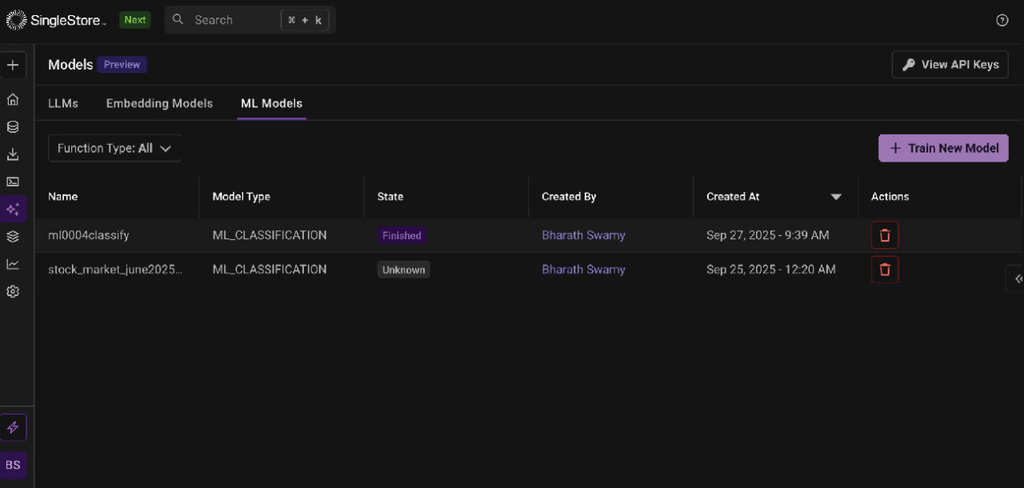This screenshot has width=1024, height=488.
Task: Click the lightning bolt icon at the sidebar bottom
Action: (x=13, y=427)
